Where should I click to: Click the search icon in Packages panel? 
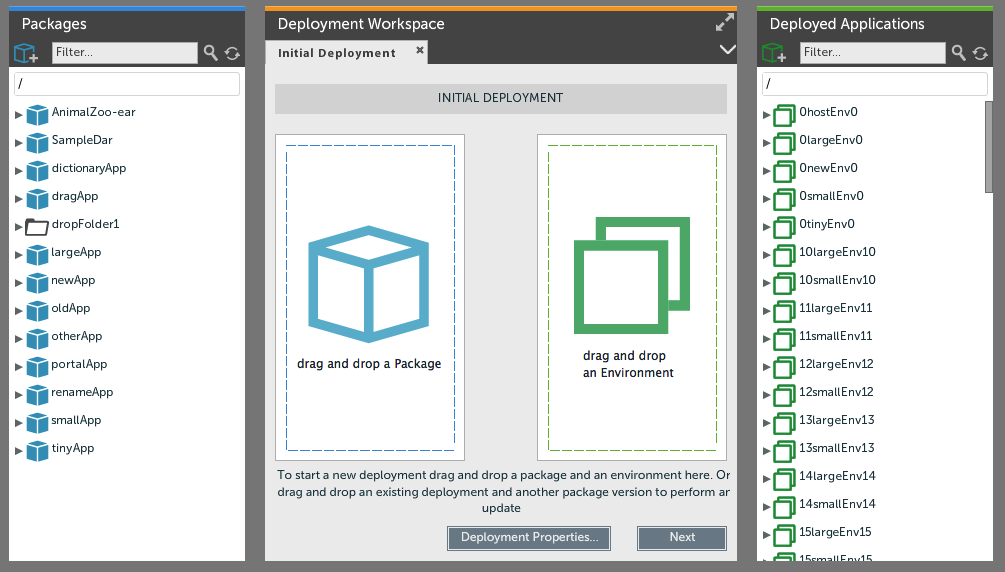pyautogui.click(x=211, y=53)
